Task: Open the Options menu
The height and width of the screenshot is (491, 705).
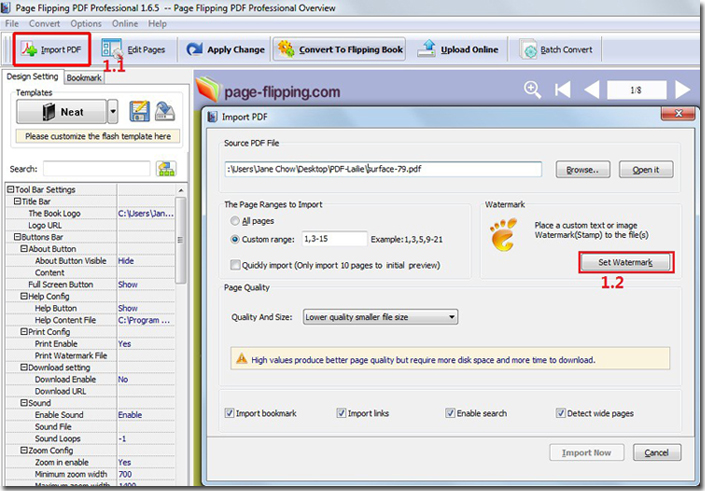Action: coord(85,24)
